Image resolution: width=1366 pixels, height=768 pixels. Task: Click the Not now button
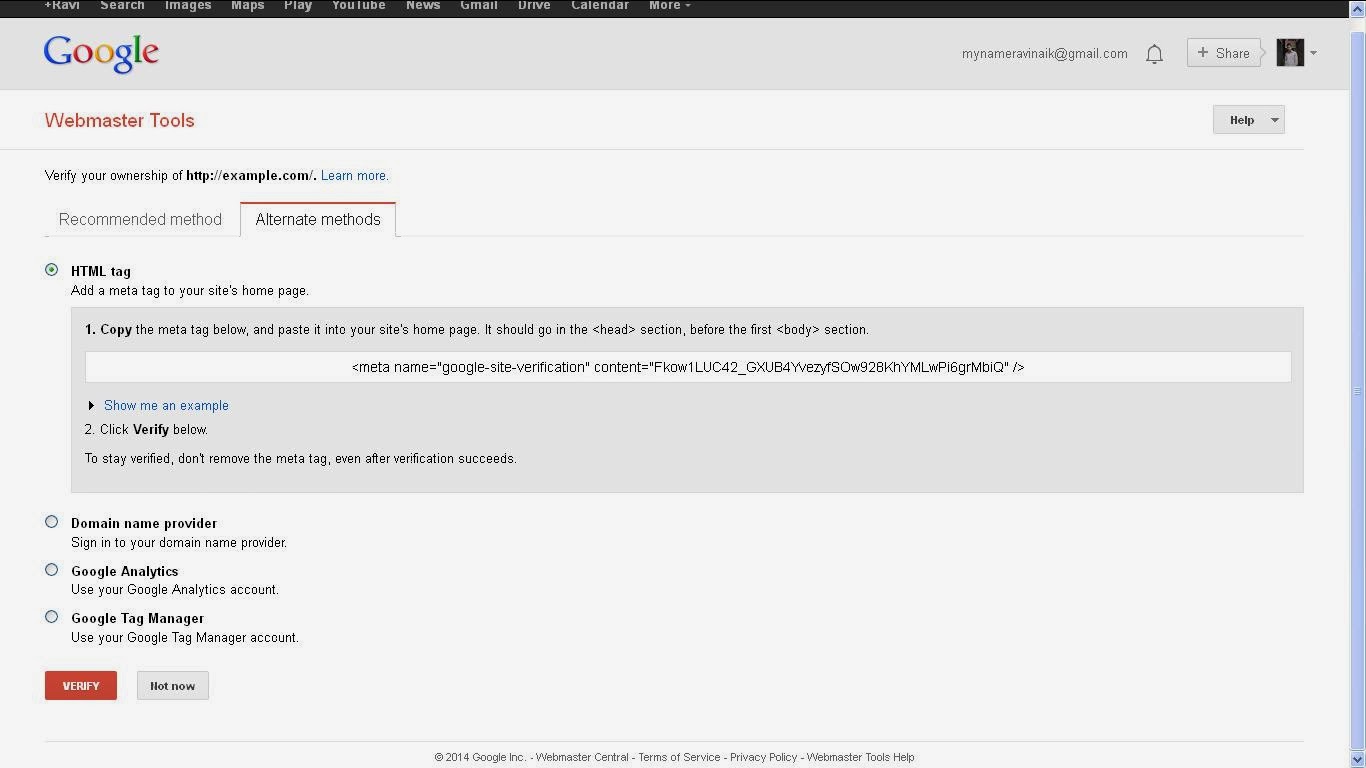[173, 686]
